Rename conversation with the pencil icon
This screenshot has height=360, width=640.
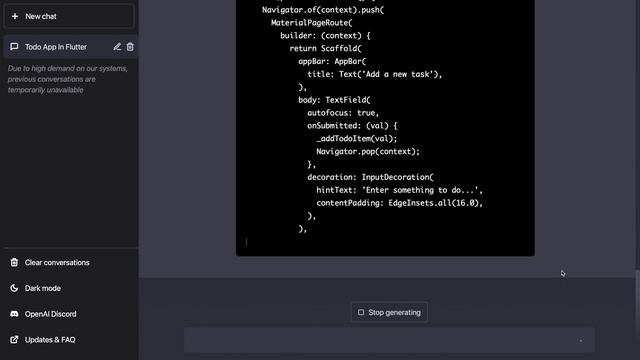(x=117, y=47)
